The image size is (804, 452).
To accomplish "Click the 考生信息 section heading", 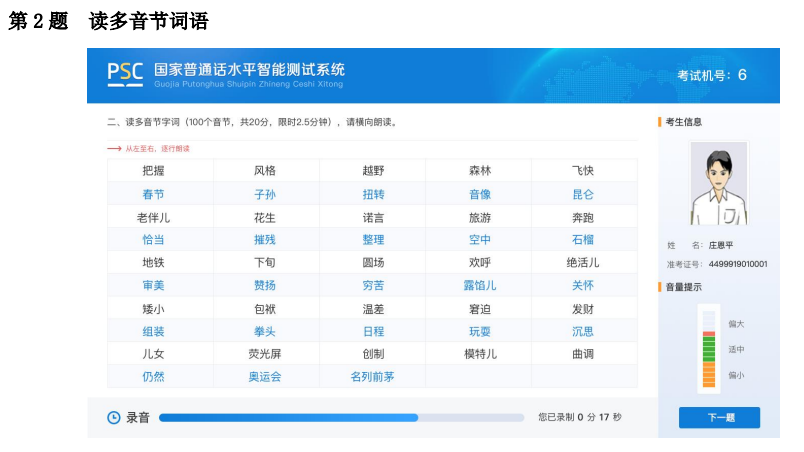I will click(684, 122).
